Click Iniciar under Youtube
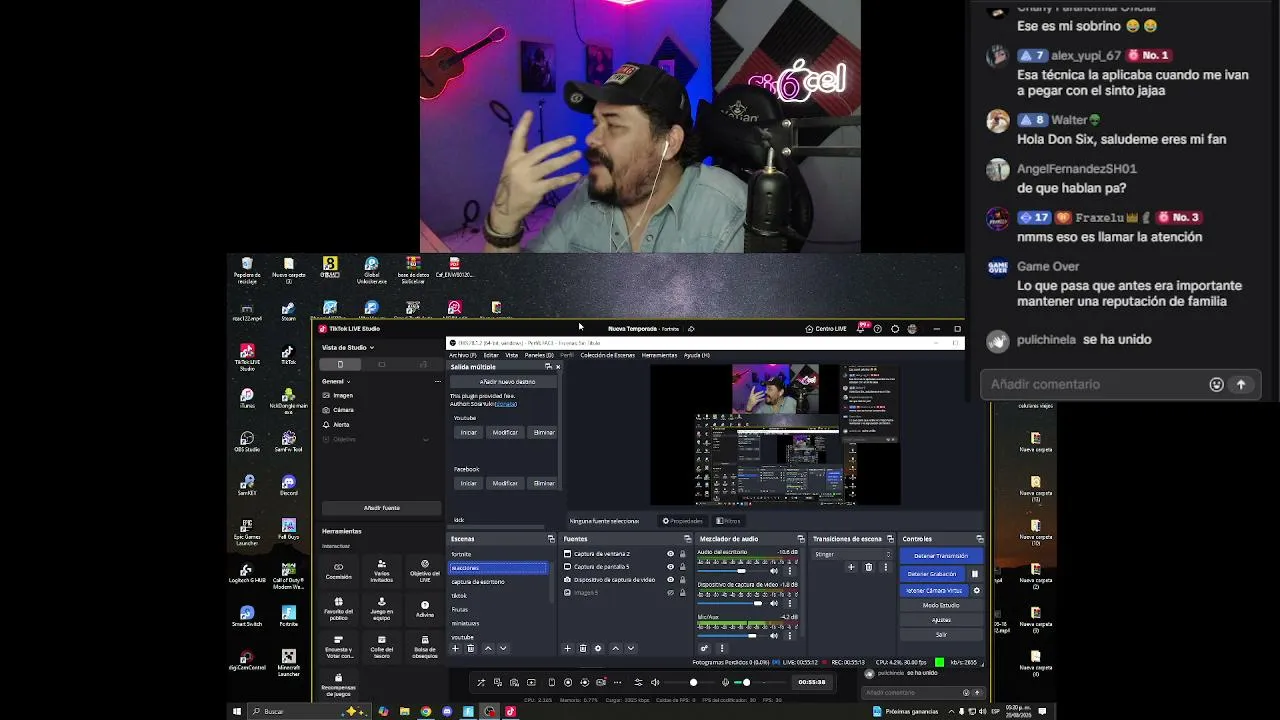This screenshot has width=1280, height=720. click(468, 432)
